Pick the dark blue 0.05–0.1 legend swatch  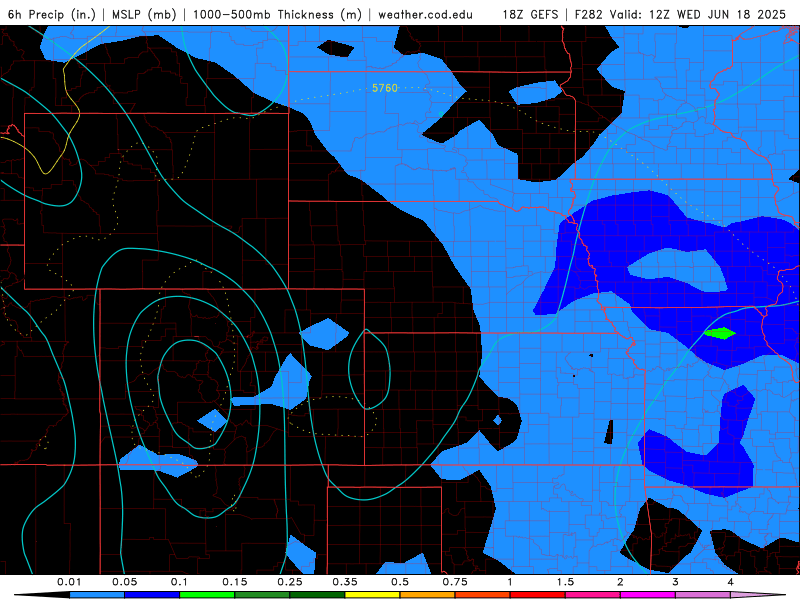pos(152,595)
